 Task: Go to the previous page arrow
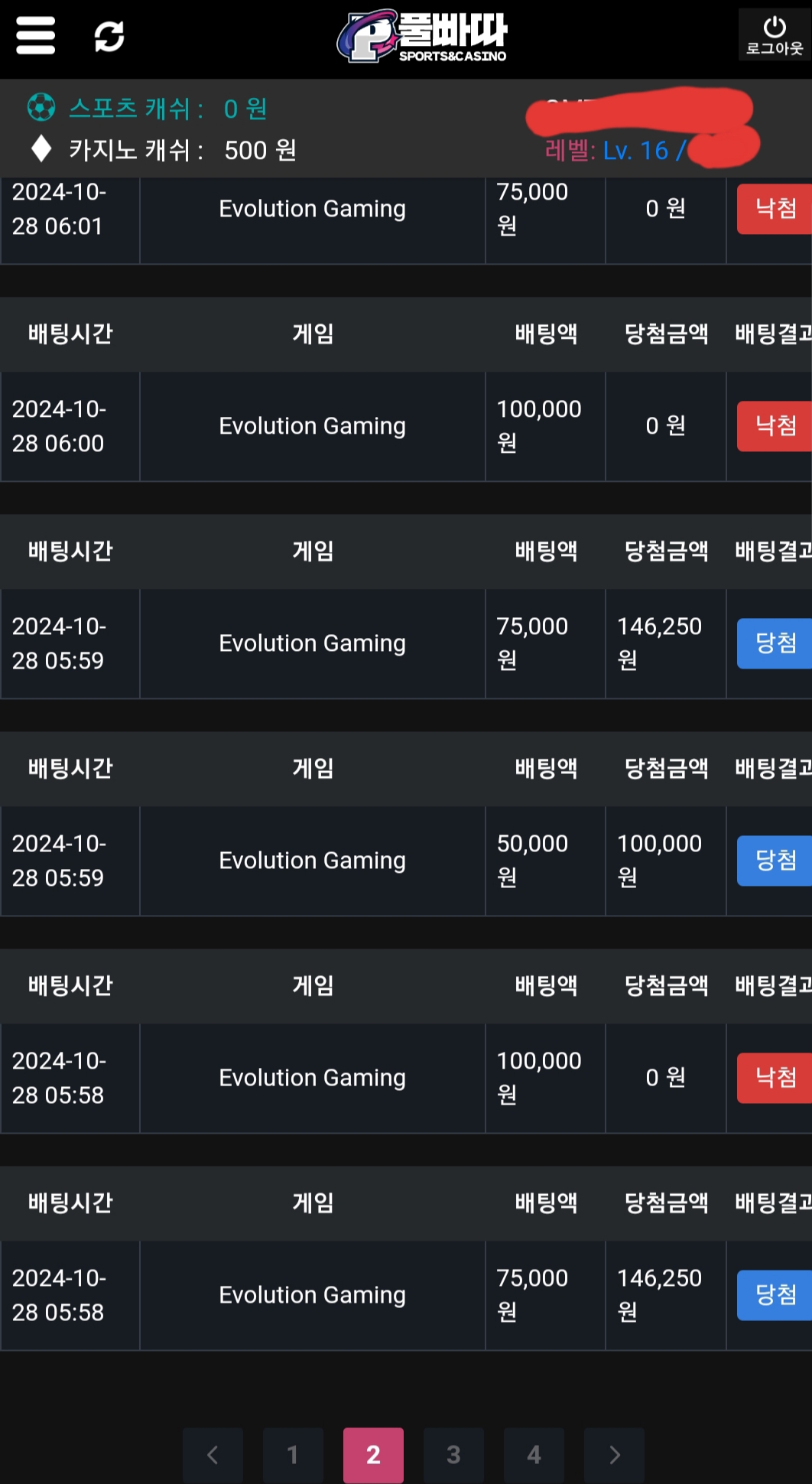click(213, 1454)
